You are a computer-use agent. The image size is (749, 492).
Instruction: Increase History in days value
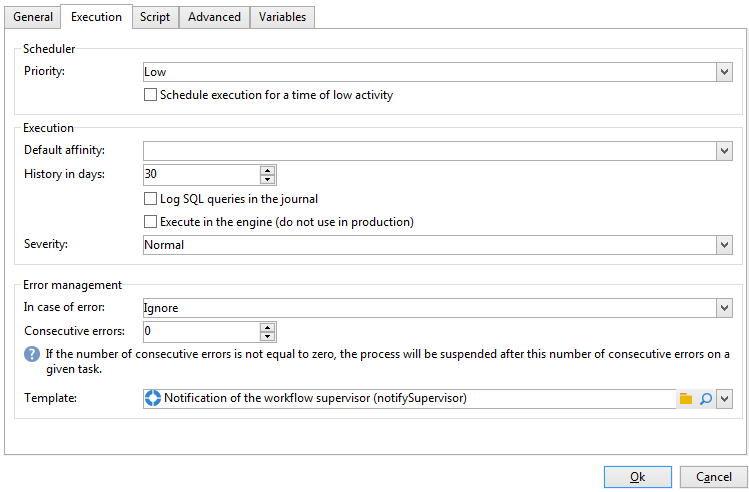click(267, 170)
